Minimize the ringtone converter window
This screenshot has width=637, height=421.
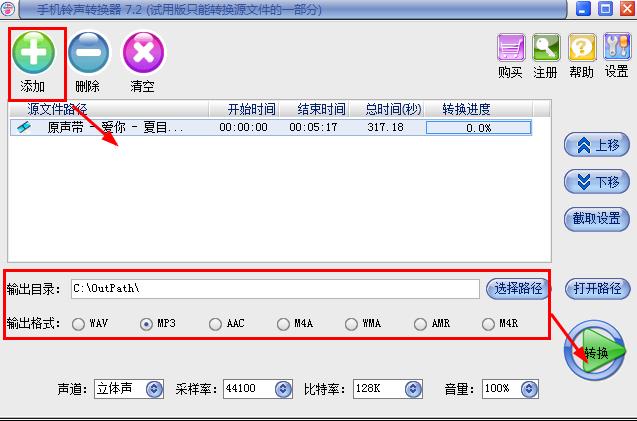(583, 9)
